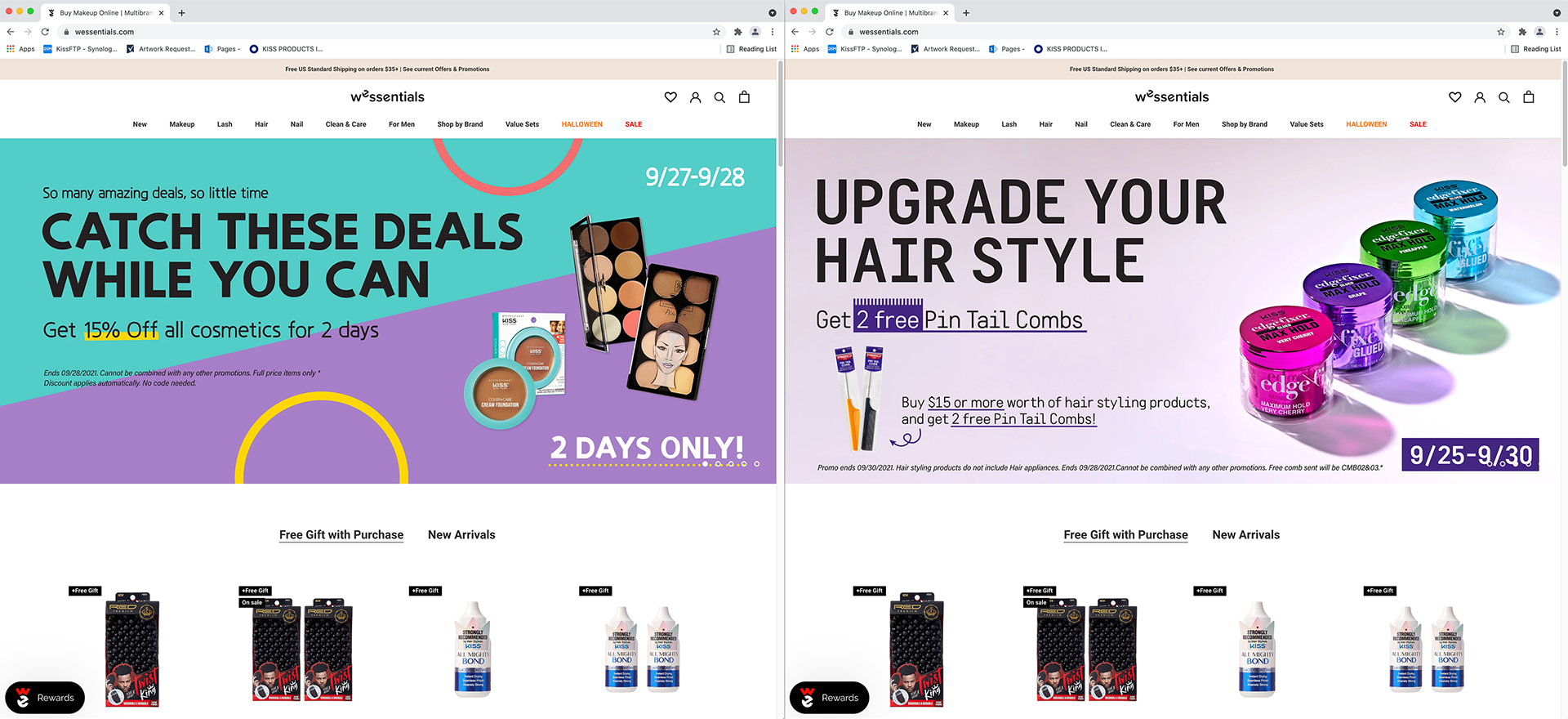
Task: Open Rewards button in left window
Action: 45,698
